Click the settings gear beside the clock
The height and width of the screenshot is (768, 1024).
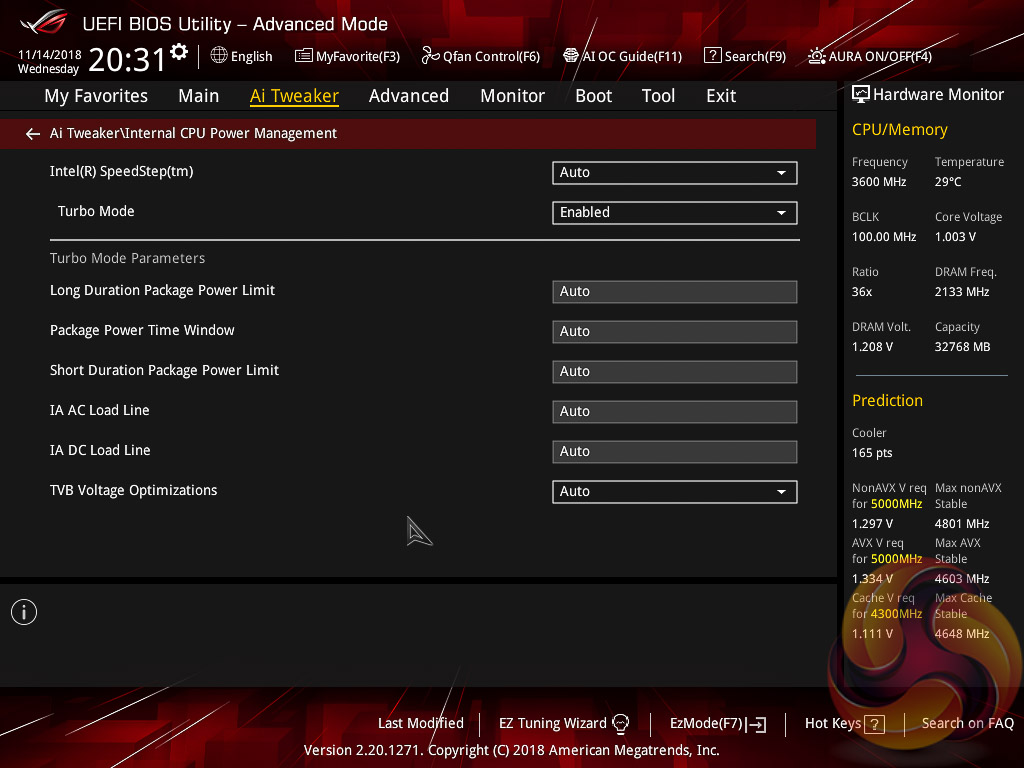click(x=179, y=51)
